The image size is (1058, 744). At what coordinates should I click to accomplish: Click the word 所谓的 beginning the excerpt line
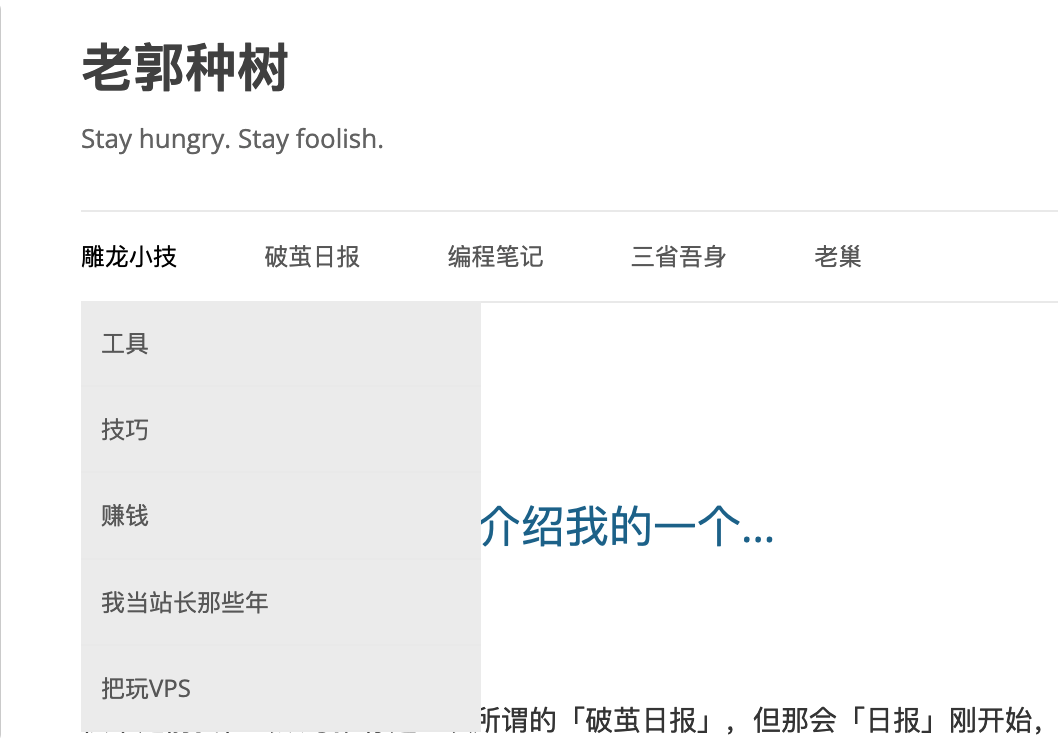click(x=518, y=720)
